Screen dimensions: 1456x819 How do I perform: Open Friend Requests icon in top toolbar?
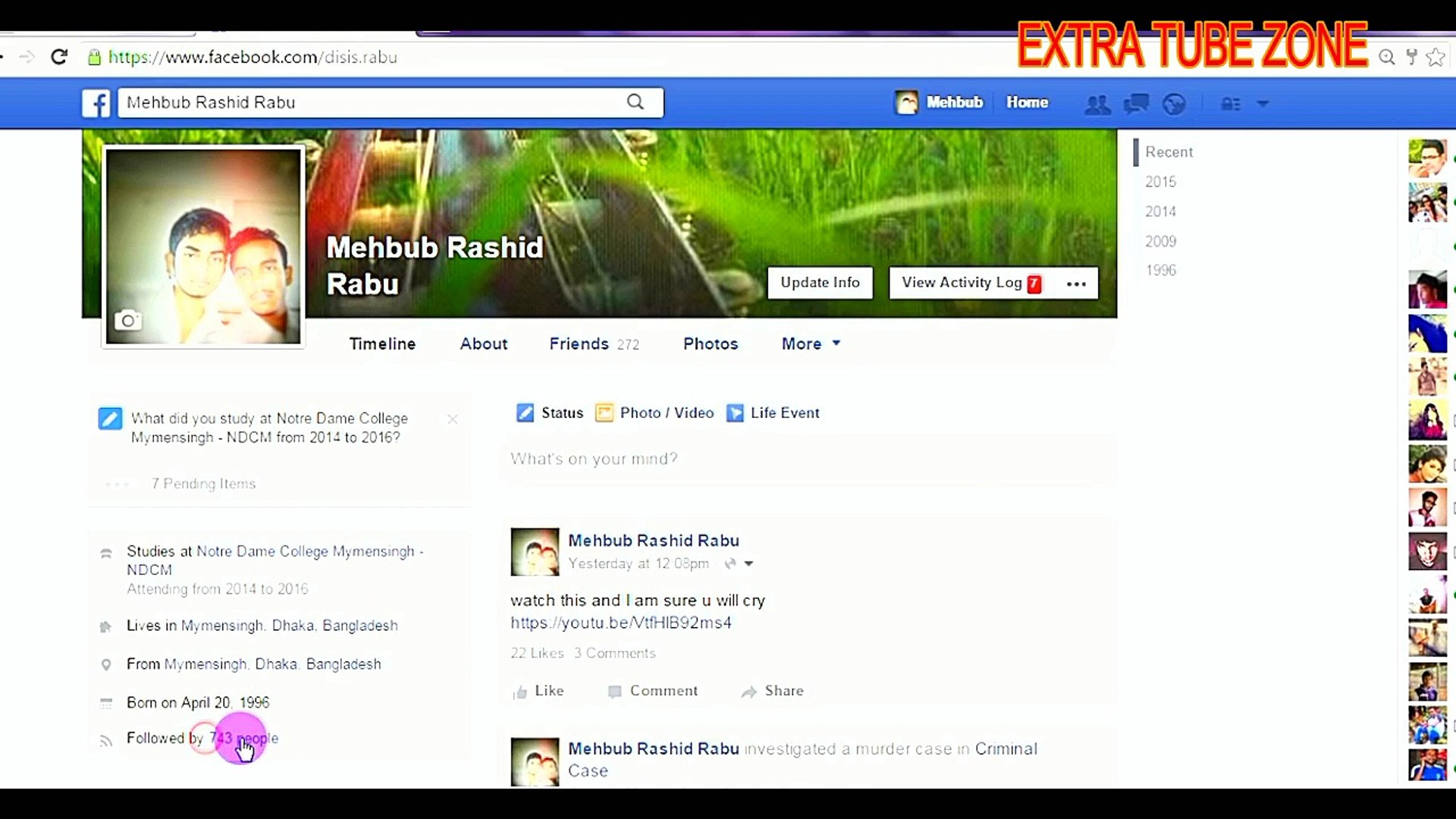coord(1097,104)
